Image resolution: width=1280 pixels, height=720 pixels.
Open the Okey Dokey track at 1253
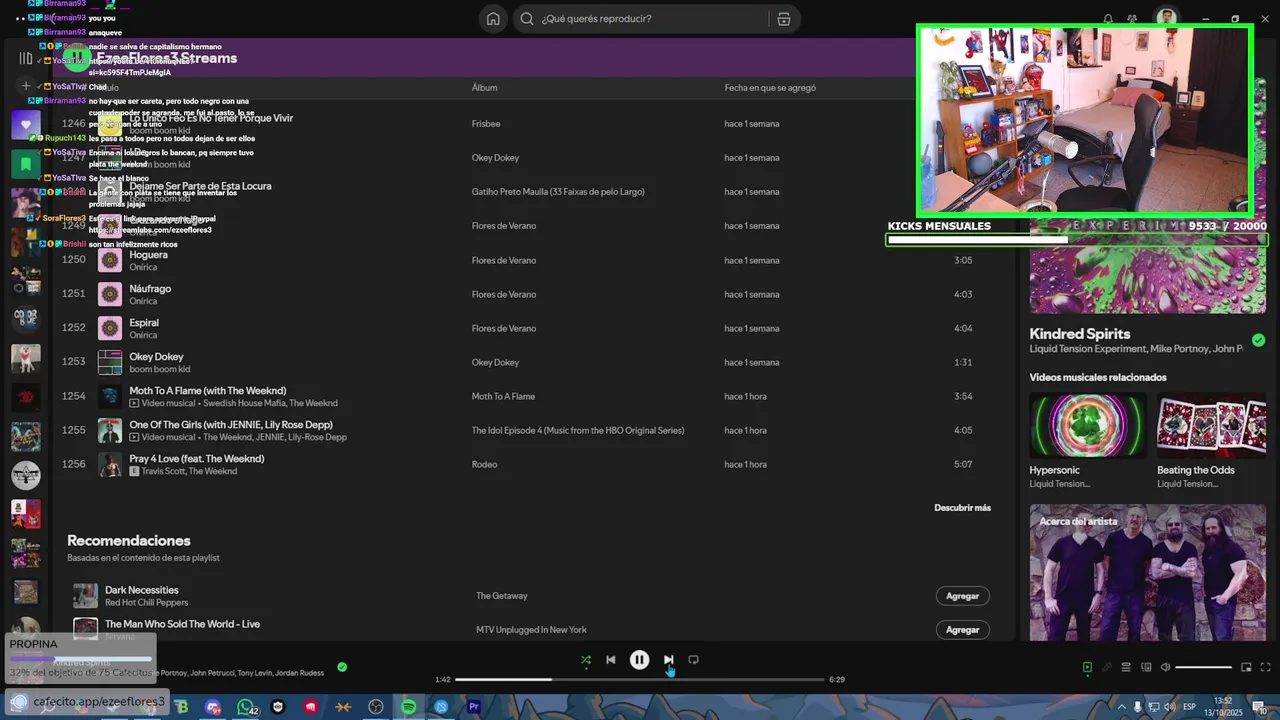tap(156, 357)
